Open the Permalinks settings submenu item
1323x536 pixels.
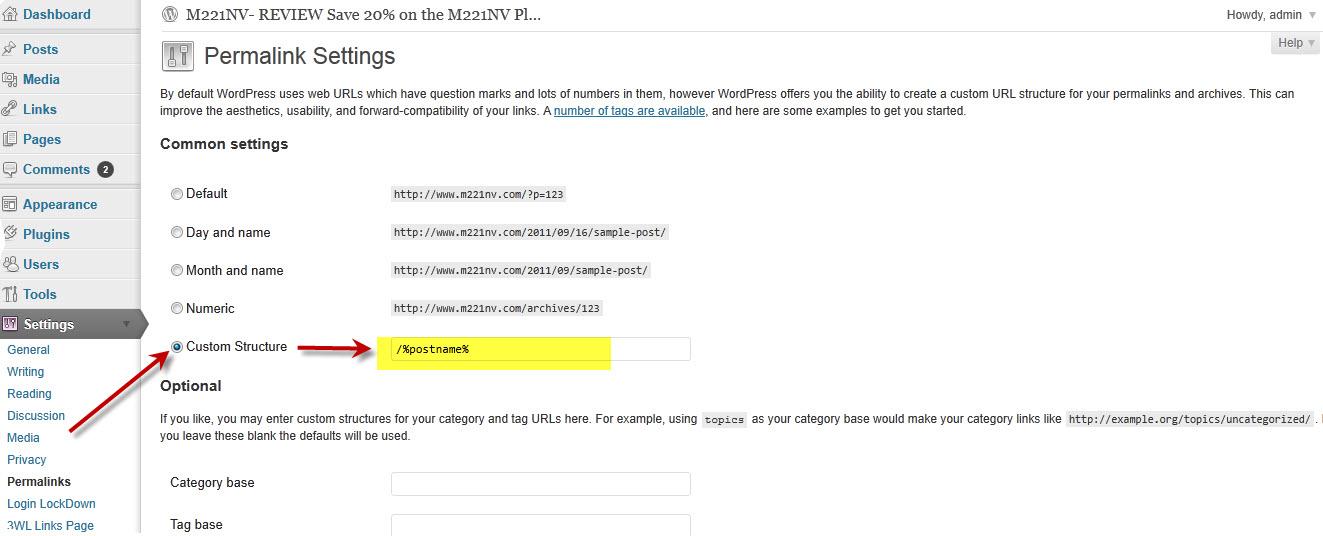coord(39,482)
